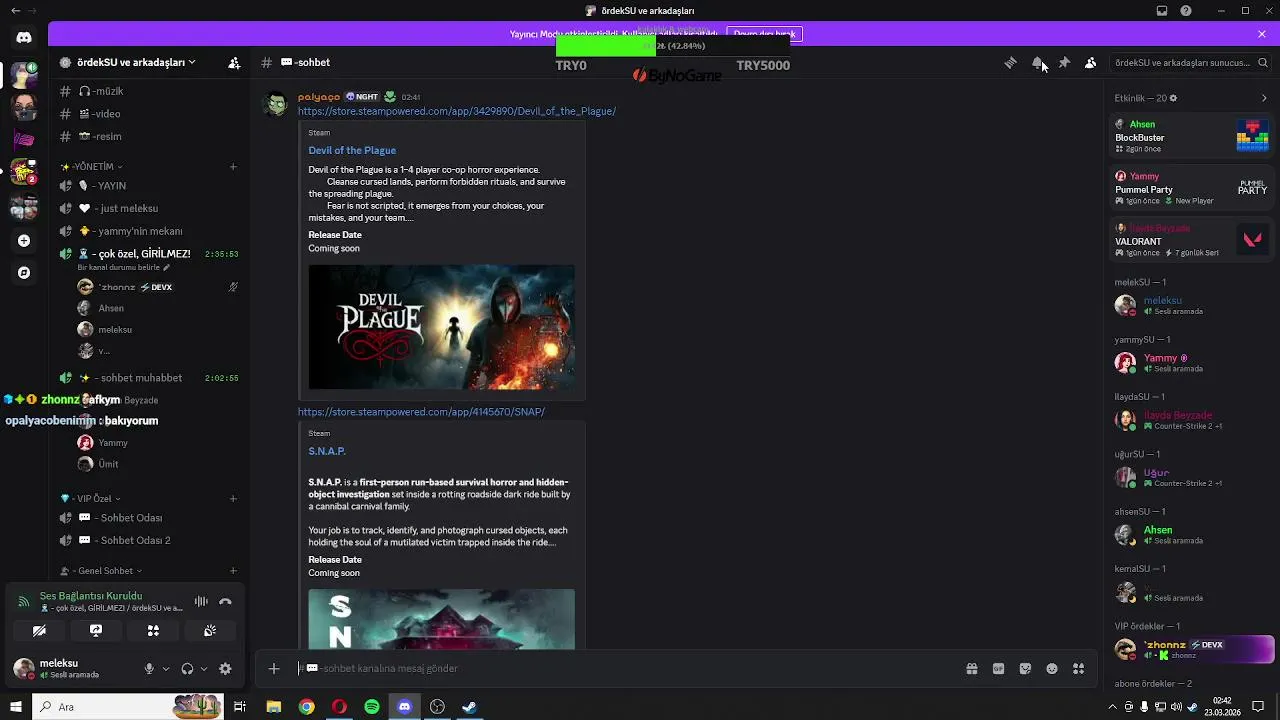Screen dimensions: 1280x720
Task: Open discover servers compass icon
Action: coord(24,272)
